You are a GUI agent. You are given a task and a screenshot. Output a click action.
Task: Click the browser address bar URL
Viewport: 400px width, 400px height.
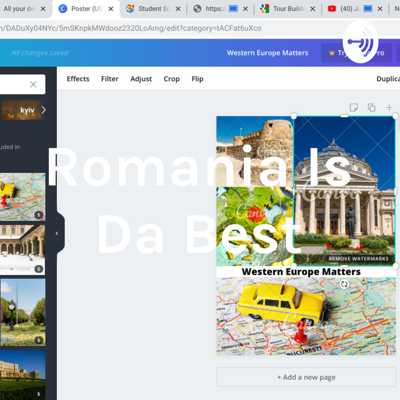[131, 28]
